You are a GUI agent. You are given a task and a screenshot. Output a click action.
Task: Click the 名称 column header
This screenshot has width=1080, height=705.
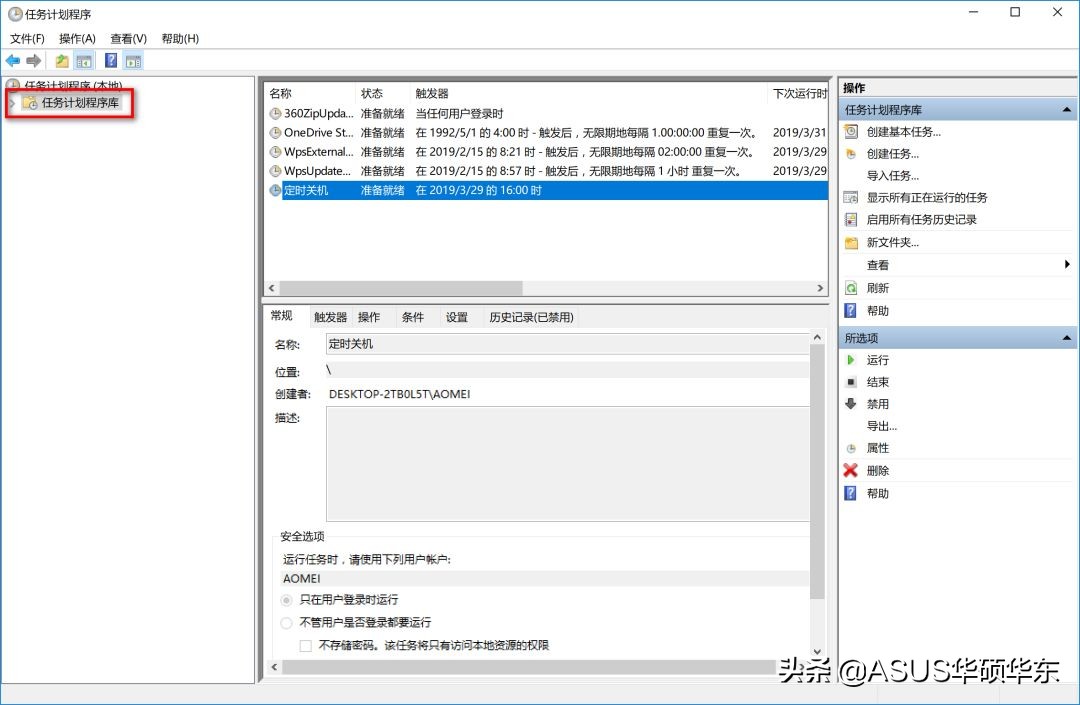[x=311, y=94]
